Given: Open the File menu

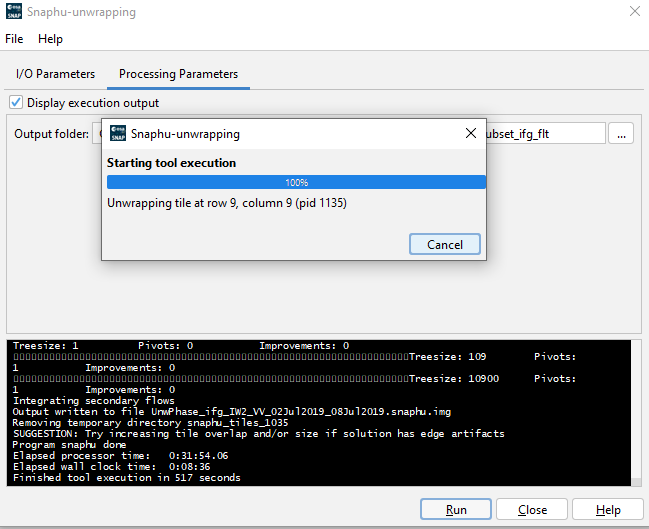Looking at the screenshot, I should coord(14,39).
